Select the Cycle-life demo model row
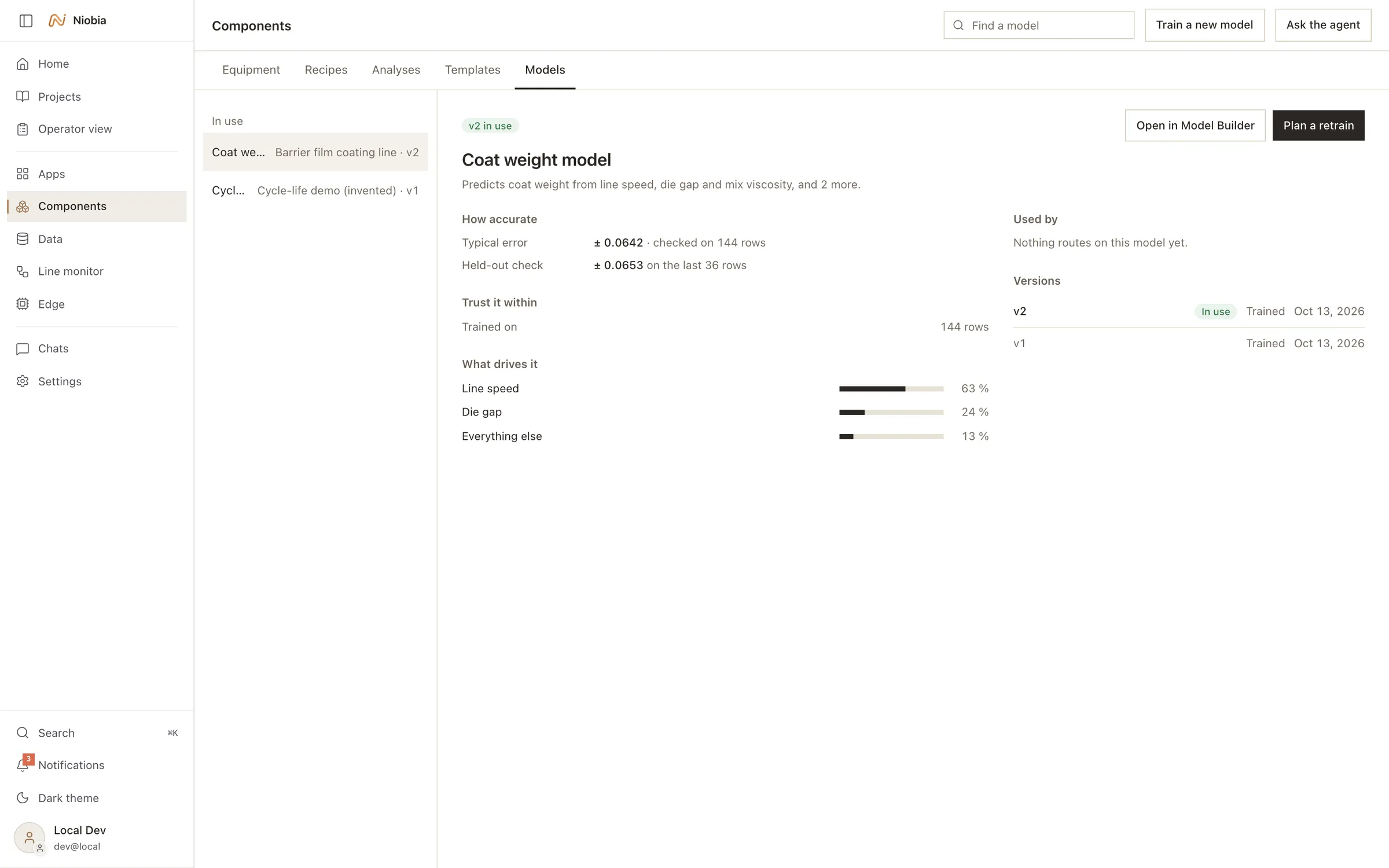The height and width of the screenshot is (868, 1389). (x=315, y=190)
